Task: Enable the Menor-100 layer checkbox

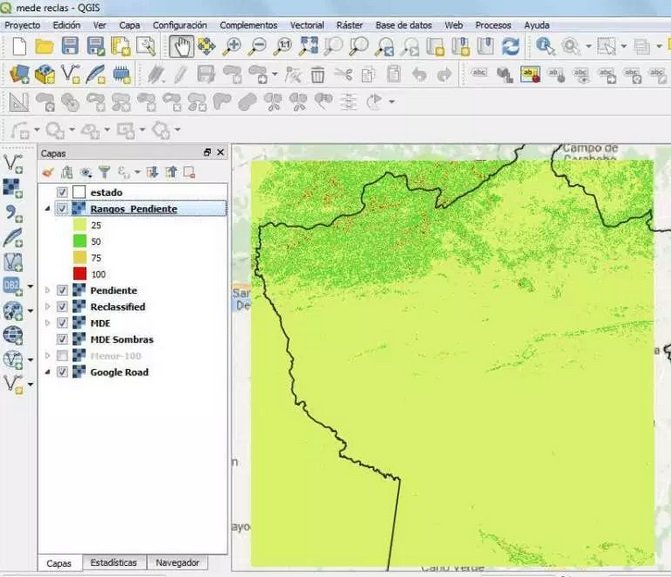Action: pyautogui.click(x=63, y=356)
